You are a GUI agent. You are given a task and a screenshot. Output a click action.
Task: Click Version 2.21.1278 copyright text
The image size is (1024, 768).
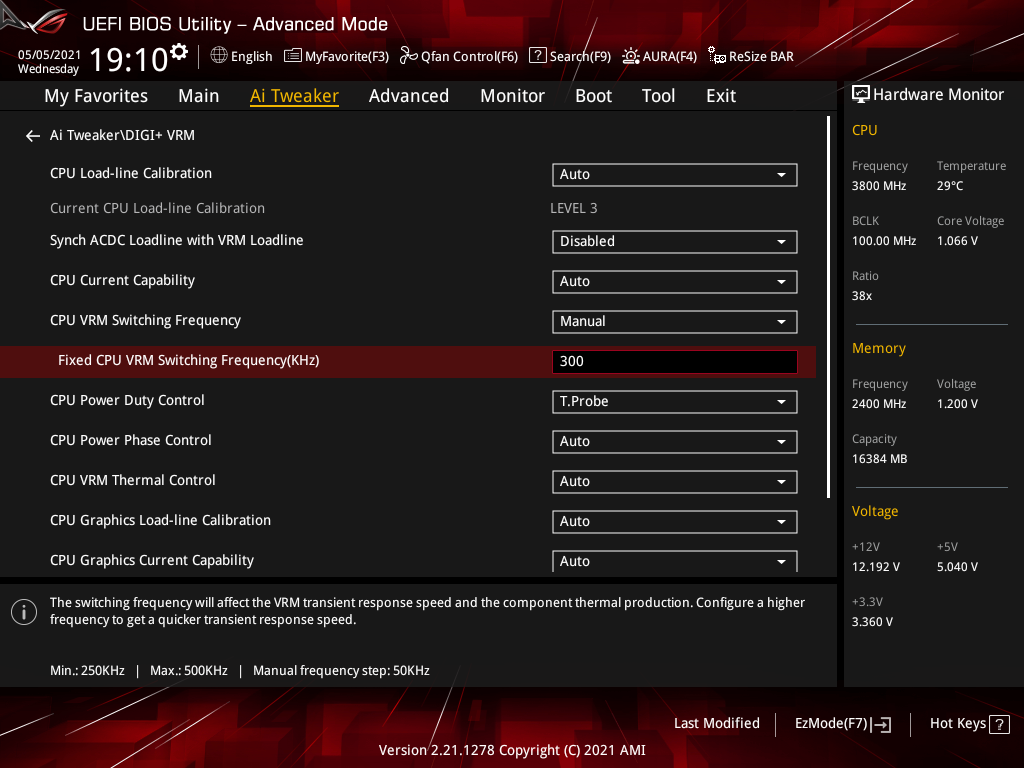coord(512,750)
